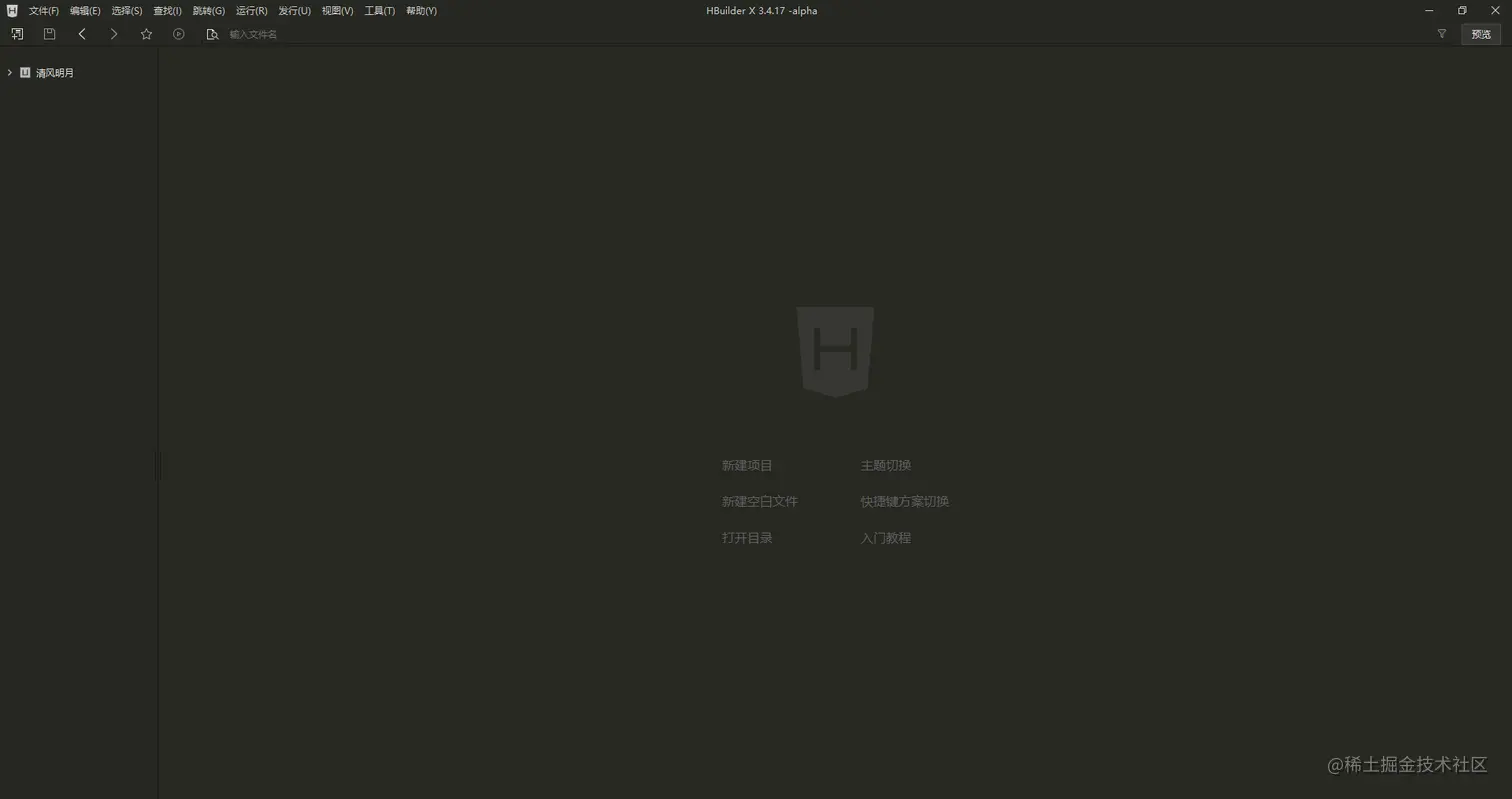Click the sidebar collapse splitter handle
The image size is (1512, 799).
[158, 466]
